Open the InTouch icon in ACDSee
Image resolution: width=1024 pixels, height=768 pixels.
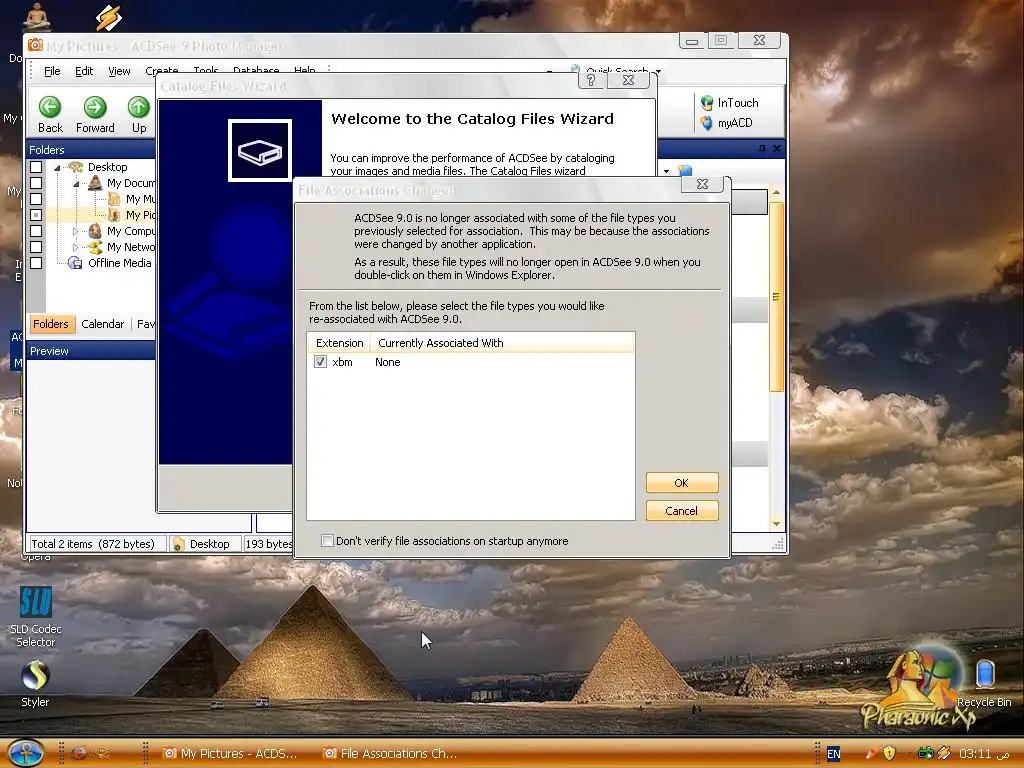pos(707,103)
